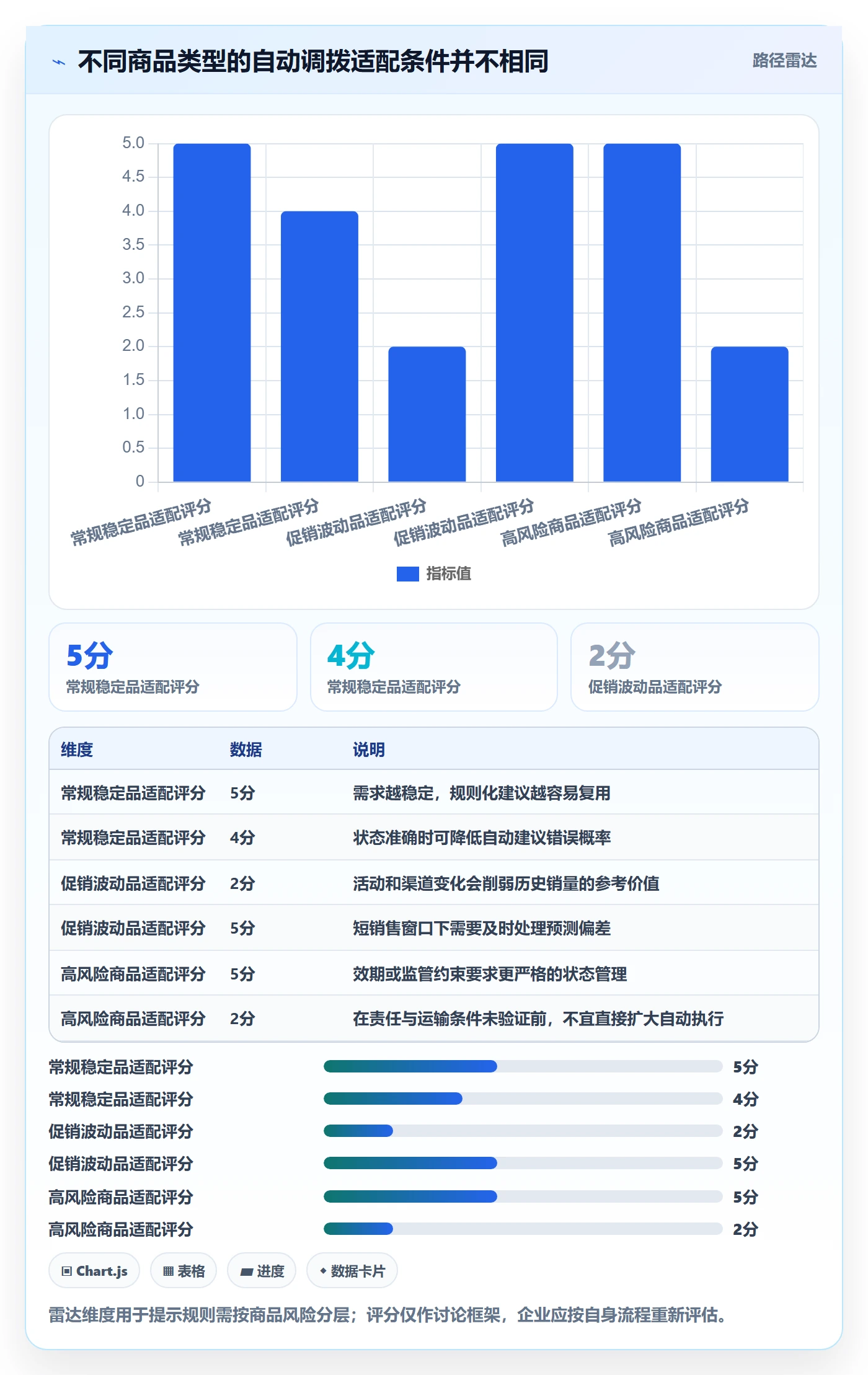Click progress bar for 常规稳定品适配评分 at 4分

[523, 1099]
